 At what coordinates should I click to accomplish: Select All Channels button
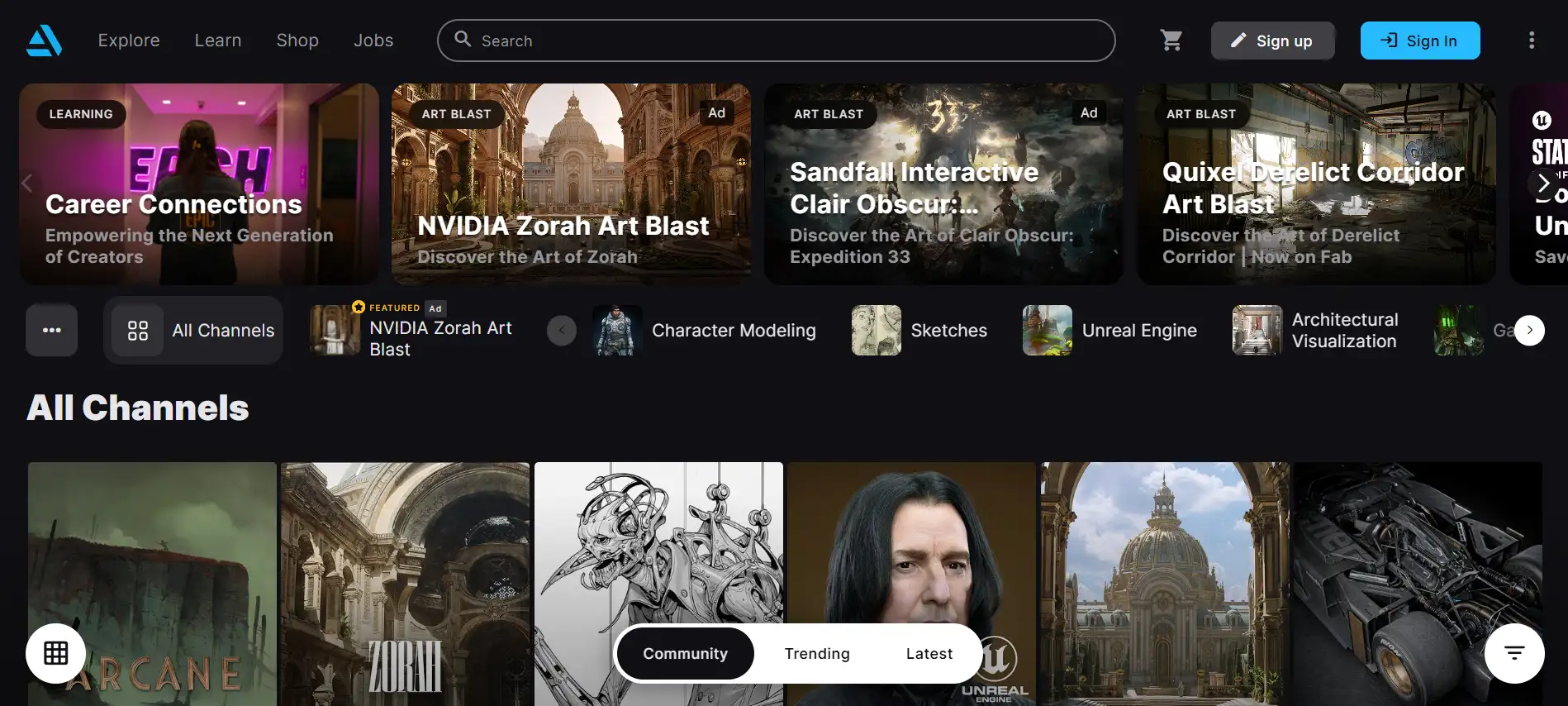193,331
